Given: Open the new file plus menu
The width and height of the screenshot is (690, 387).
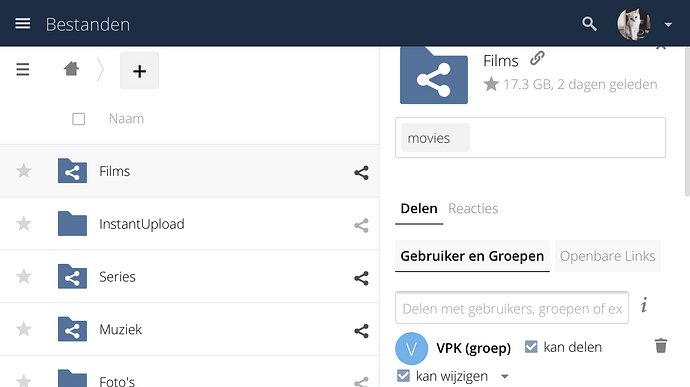Looking at the screenshot, I should pos(139,70).
